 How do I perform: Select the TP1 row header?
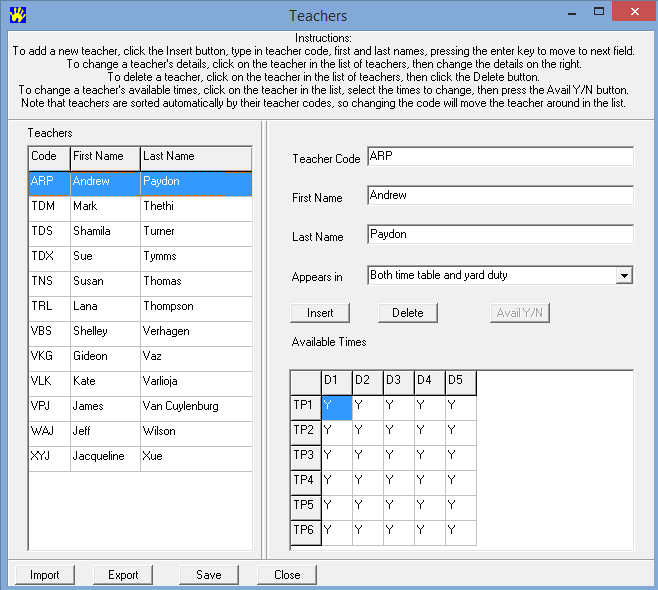click(x=306, y=407)
